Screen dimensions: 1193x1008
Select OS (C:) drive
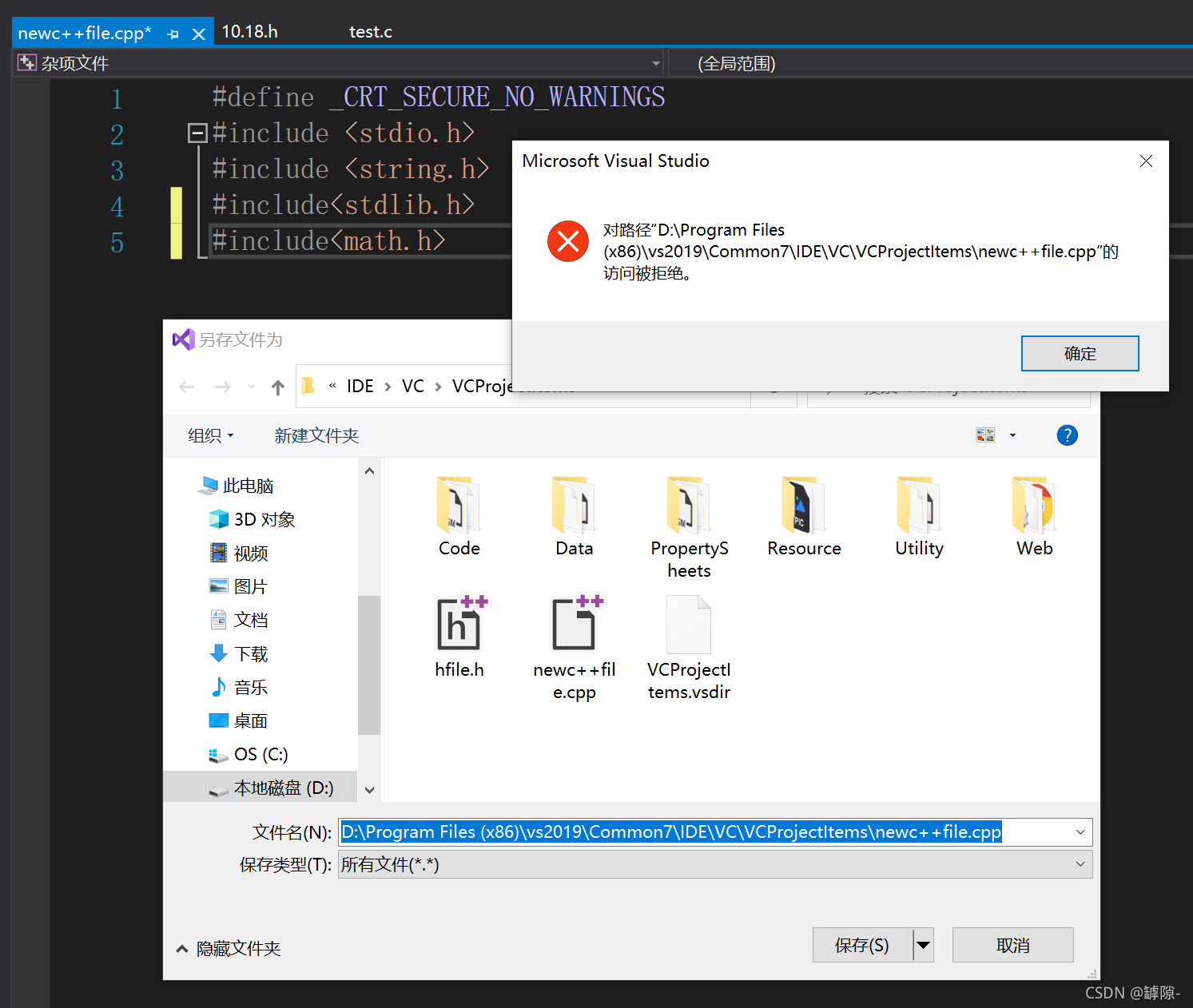tap(249, 754)
